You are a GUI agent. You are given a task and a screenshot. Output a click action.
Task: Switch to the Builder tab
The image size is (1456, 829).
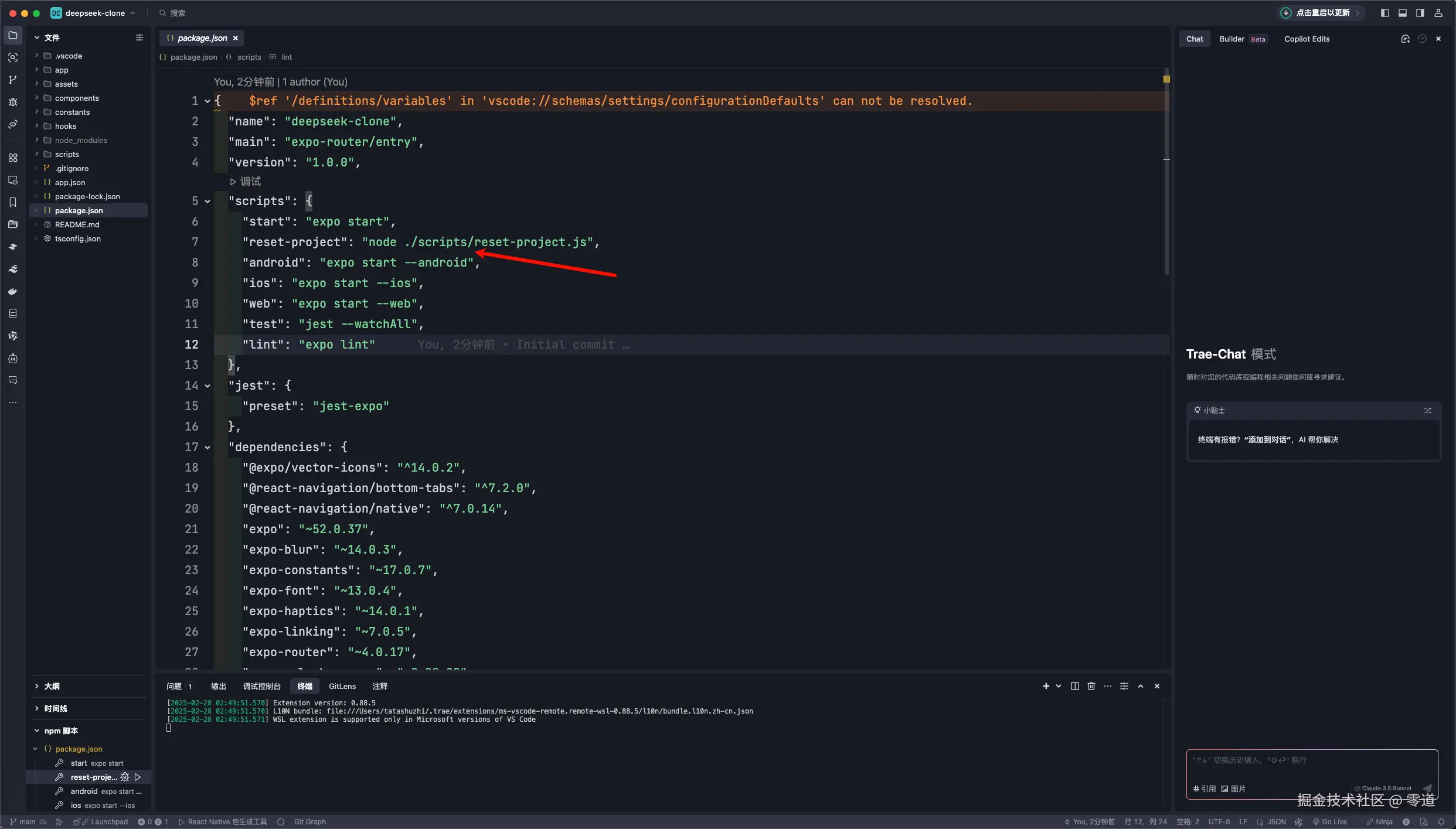pyautogui.click(x=1232, y=39)
